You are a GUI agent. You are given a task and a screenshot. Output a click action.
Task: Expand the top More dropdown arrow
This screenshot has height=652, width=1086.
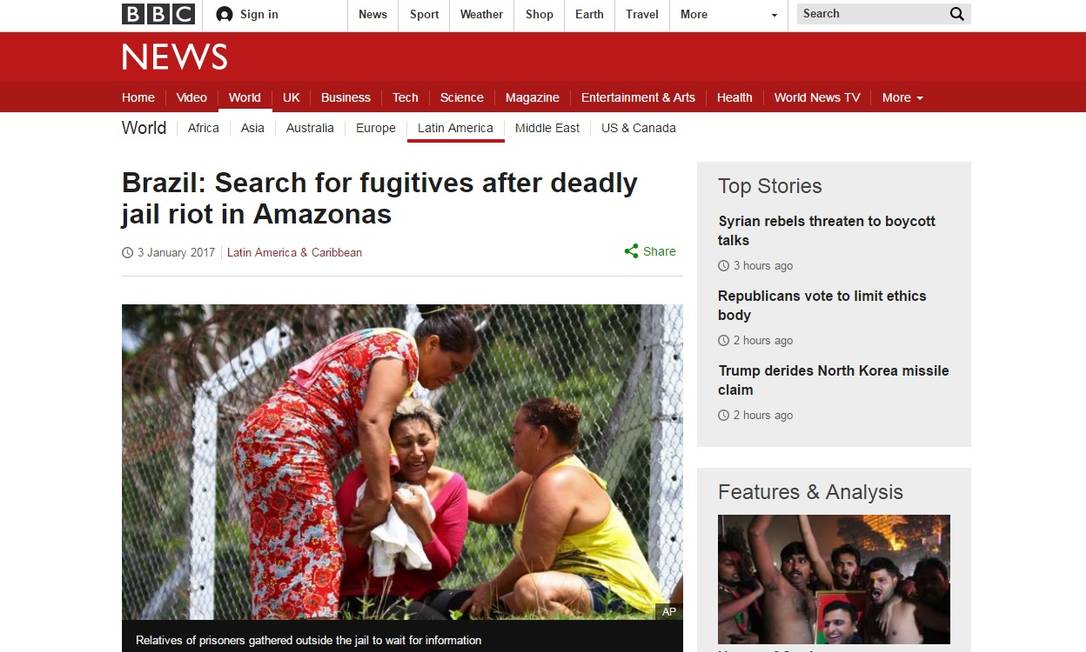(x=774, y=15)
